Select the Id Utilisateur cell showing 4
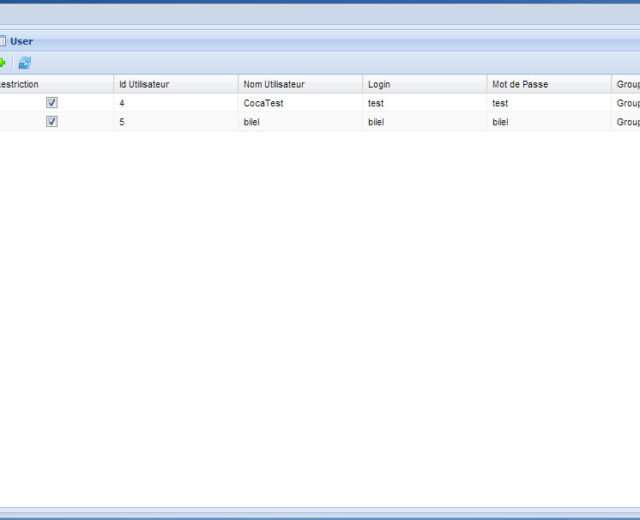 122,103
